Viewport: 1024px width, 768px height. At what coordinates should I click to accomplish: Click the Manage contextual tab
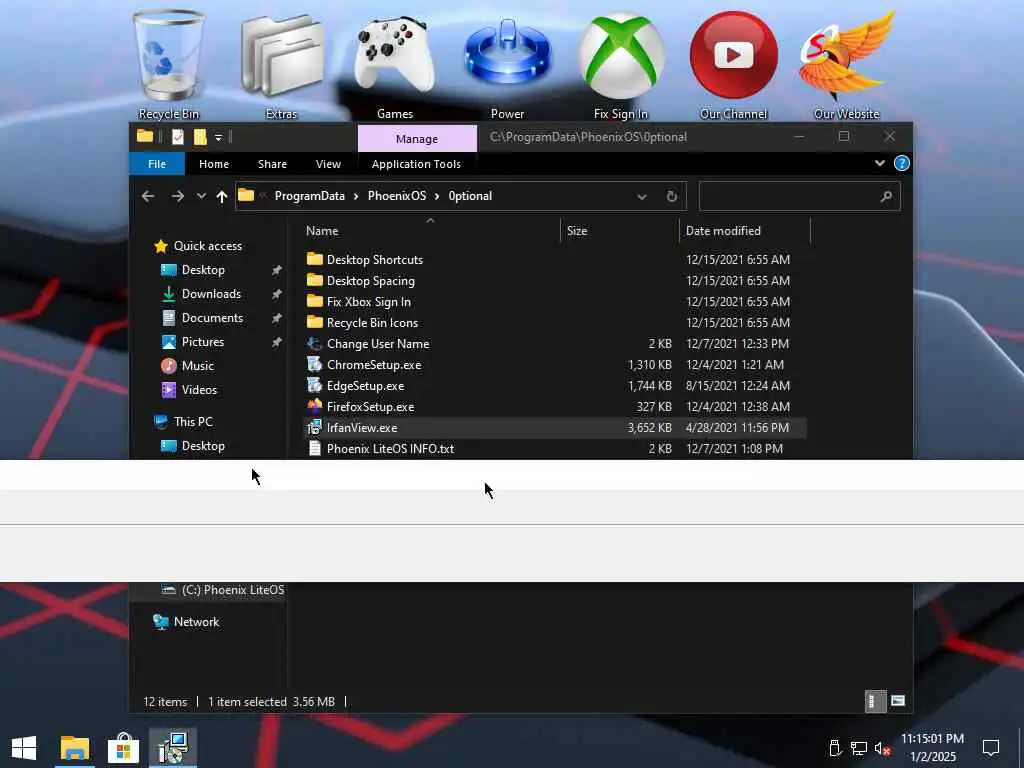coord(417,138)
